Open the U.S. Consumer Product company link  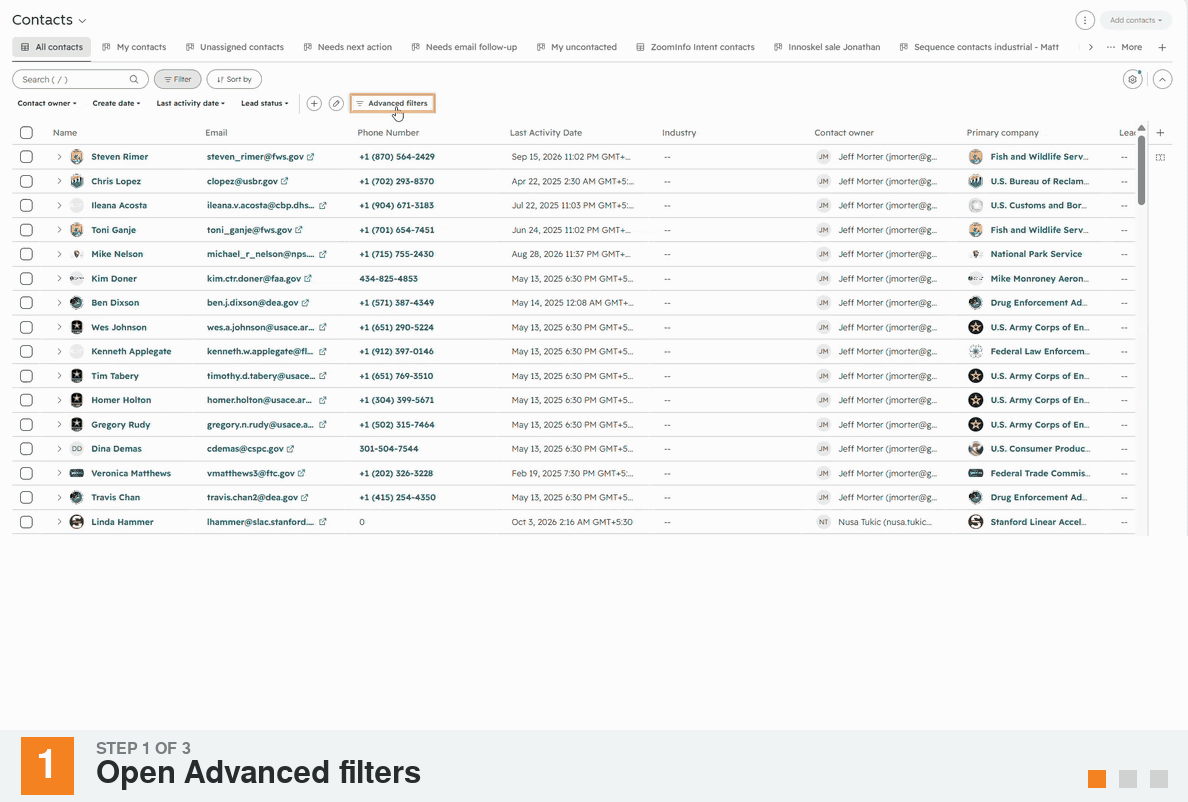[x=1039, y=448]
